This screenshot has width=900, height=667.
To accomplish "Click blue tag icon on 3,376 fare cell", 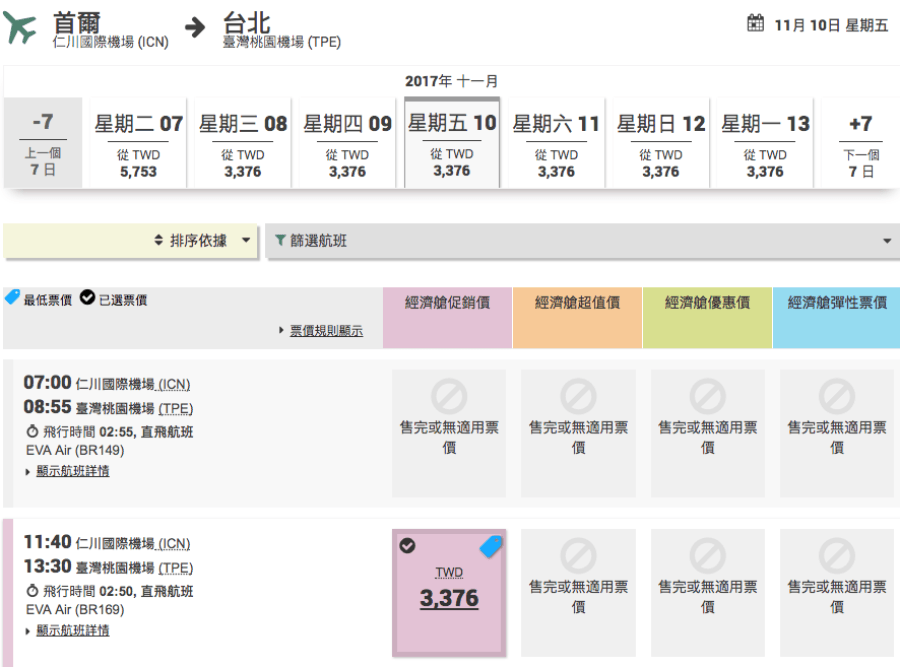I will (x=491, y=546).
